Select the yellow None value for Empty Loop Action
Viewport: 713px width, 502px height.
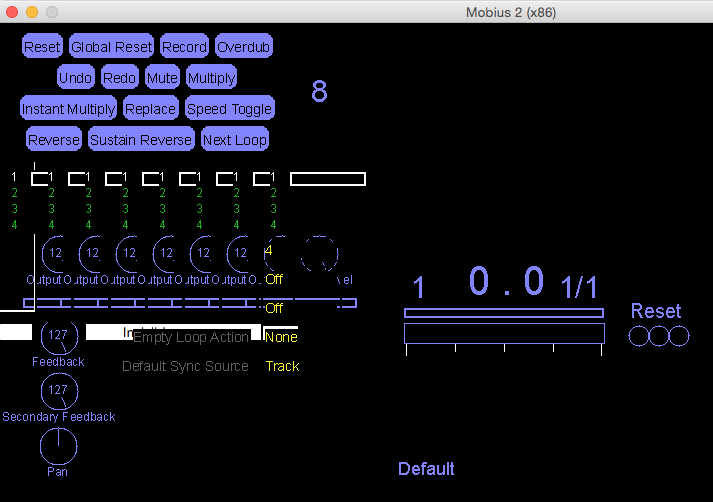pos(281,337)
